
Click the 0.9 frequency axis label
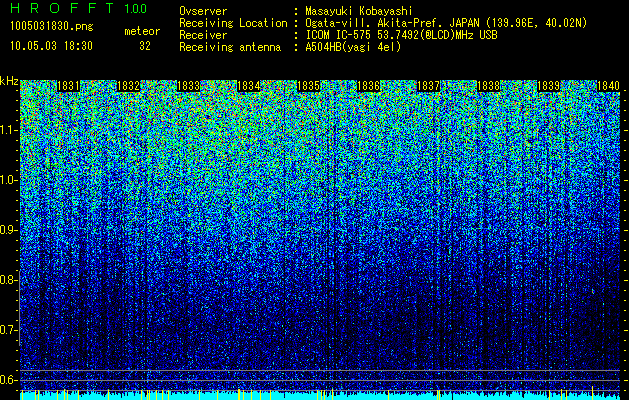tap(9, 230)
